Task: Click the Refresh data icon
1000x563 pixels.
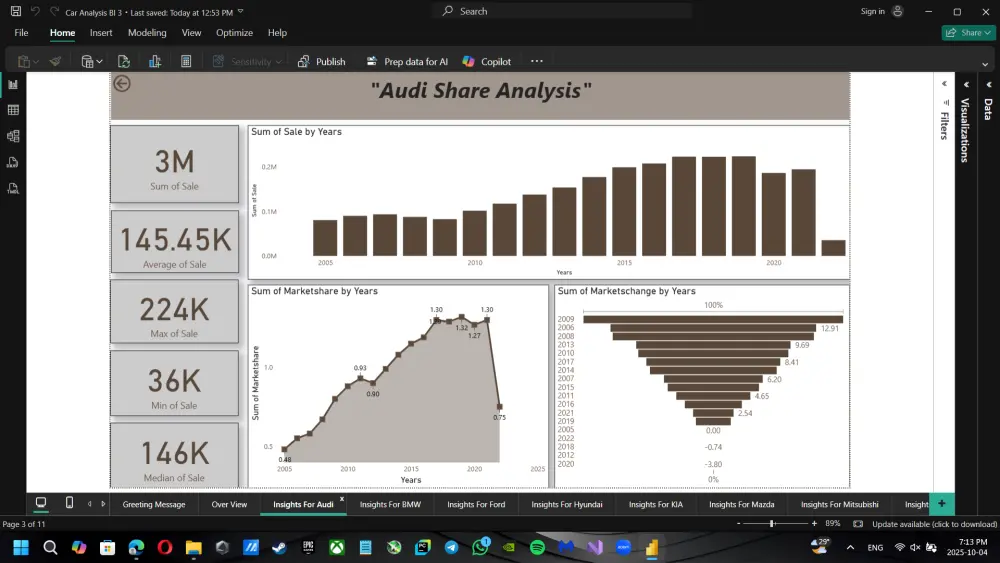Action: (x=124, y=61)
